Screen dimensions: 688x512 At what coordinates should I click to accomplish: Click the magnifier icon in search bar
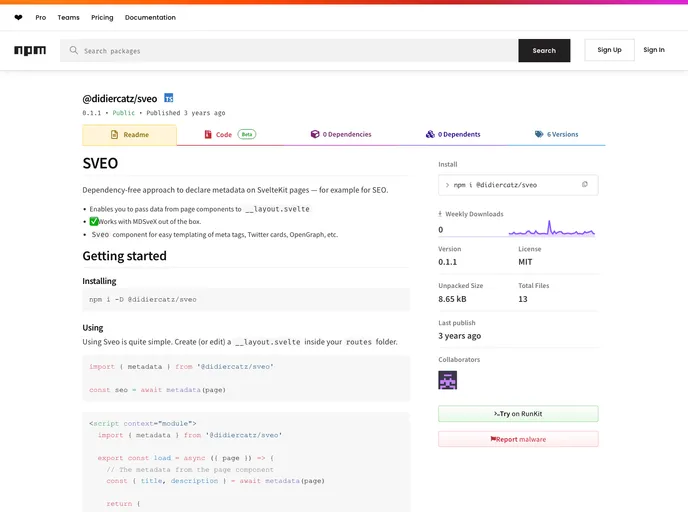pyautogui.click(x=74, y=50)
